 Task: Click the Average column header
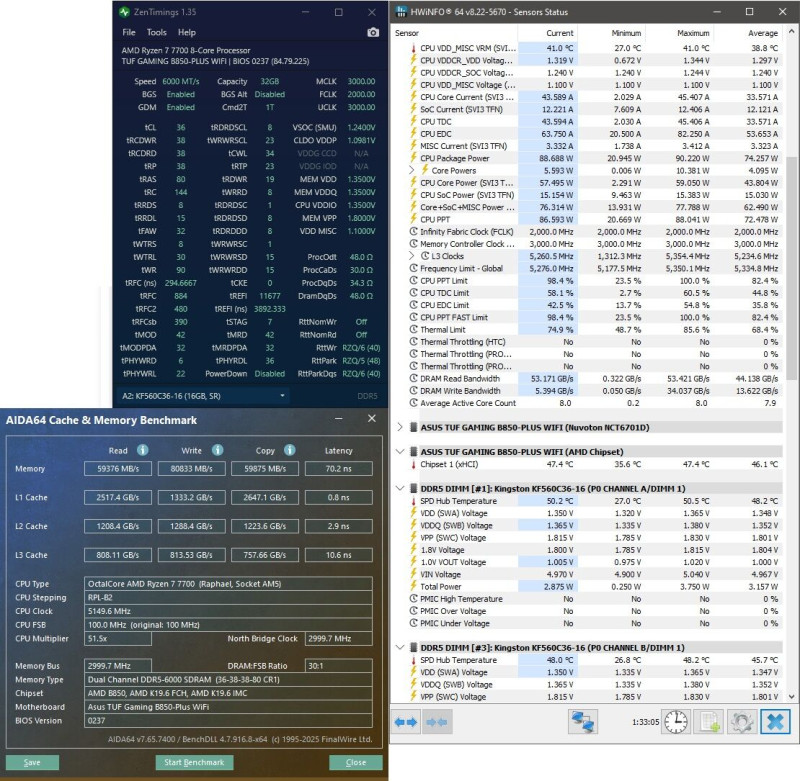(748, 33)
